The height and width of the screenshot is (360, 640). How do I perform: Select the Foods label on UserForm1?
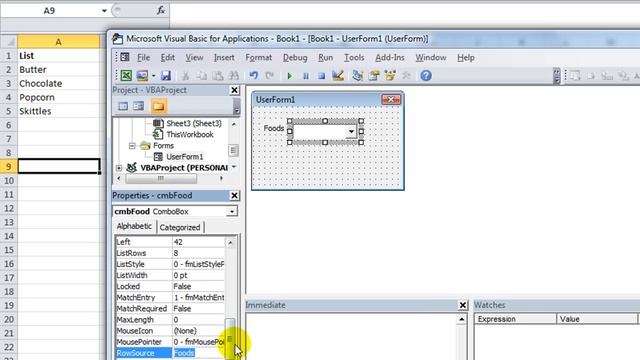point(273,129)
